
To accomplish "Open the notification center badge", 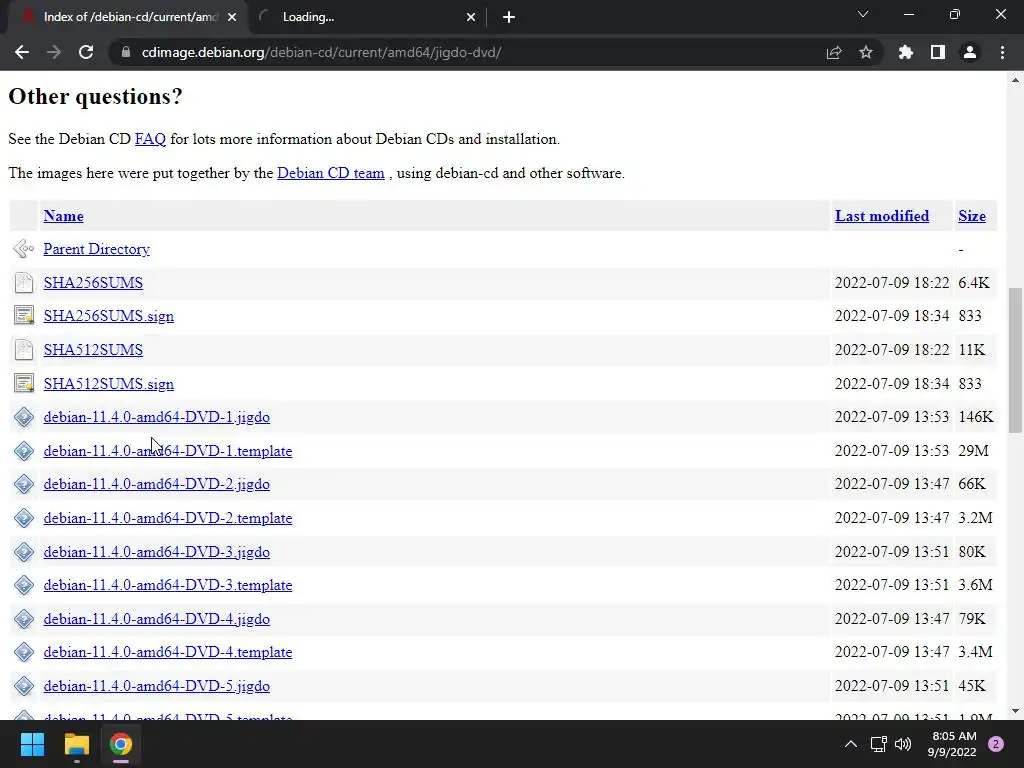I will point(996,744).
